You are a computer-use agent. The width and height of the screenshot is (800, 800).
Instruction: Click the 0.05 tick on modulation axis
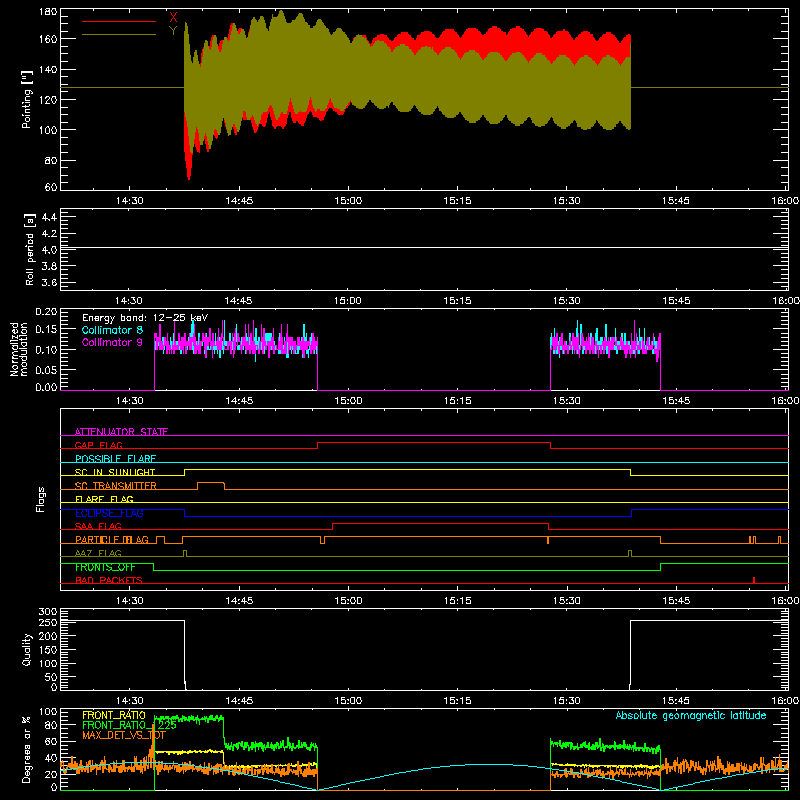click(x=46, y=369)
